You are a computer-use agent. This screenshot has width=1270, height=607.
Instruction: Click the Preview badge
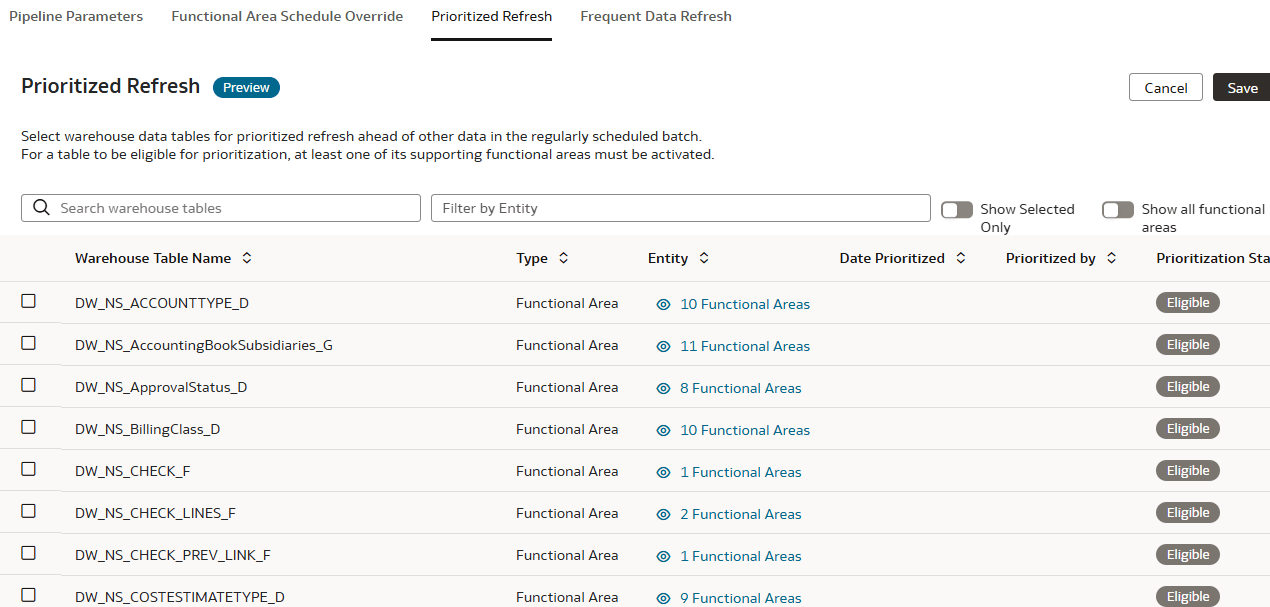click(246, 88)
